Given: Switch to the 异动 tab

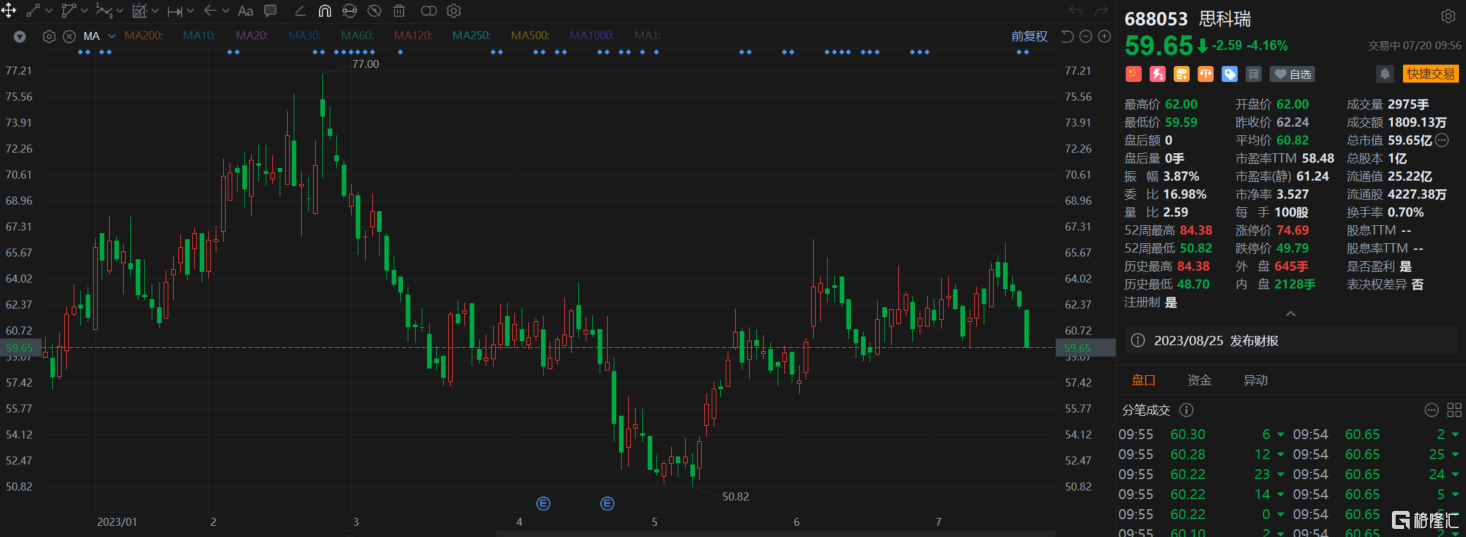Looking at the screenshot, I should [1255, 380].
